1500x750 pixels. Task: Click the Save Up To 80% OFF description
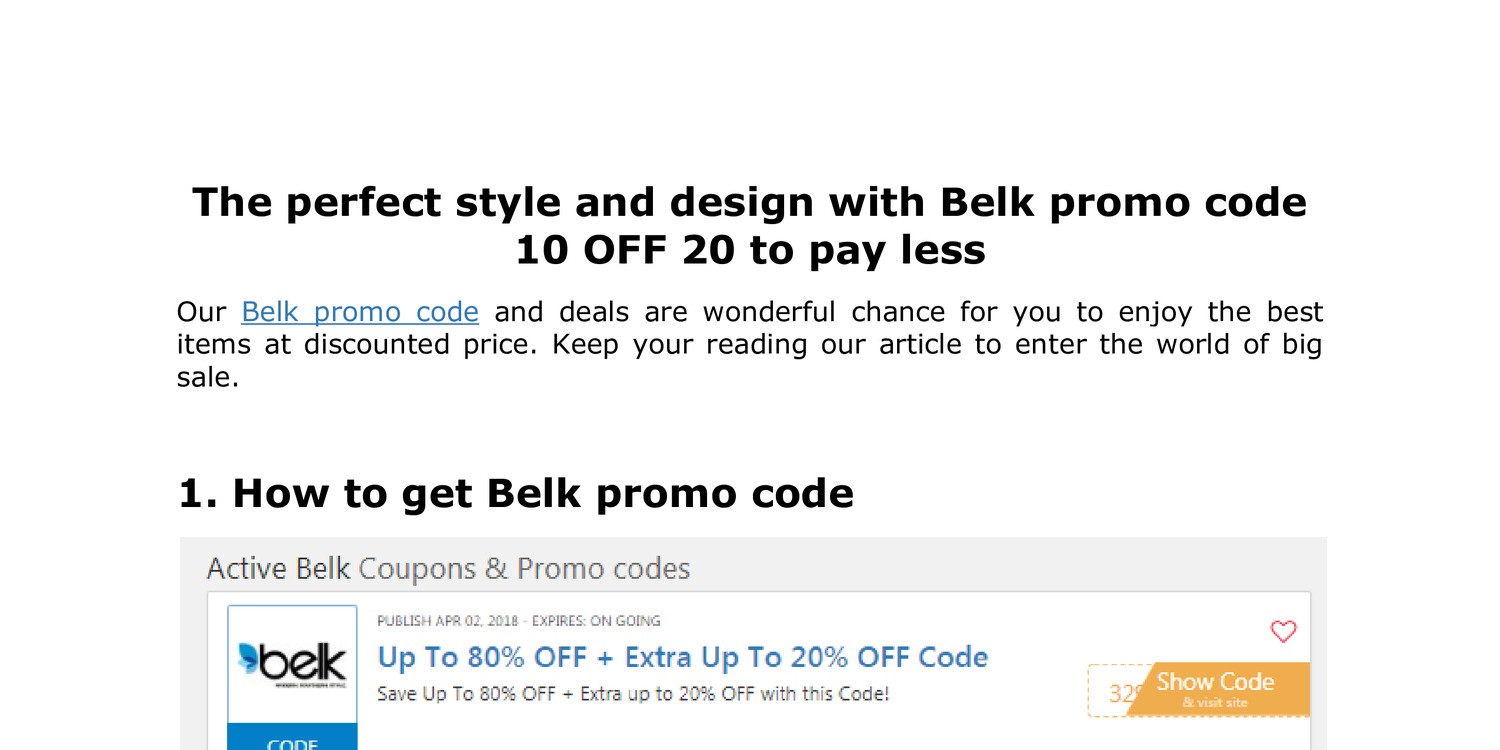click(x=632, y=693)
